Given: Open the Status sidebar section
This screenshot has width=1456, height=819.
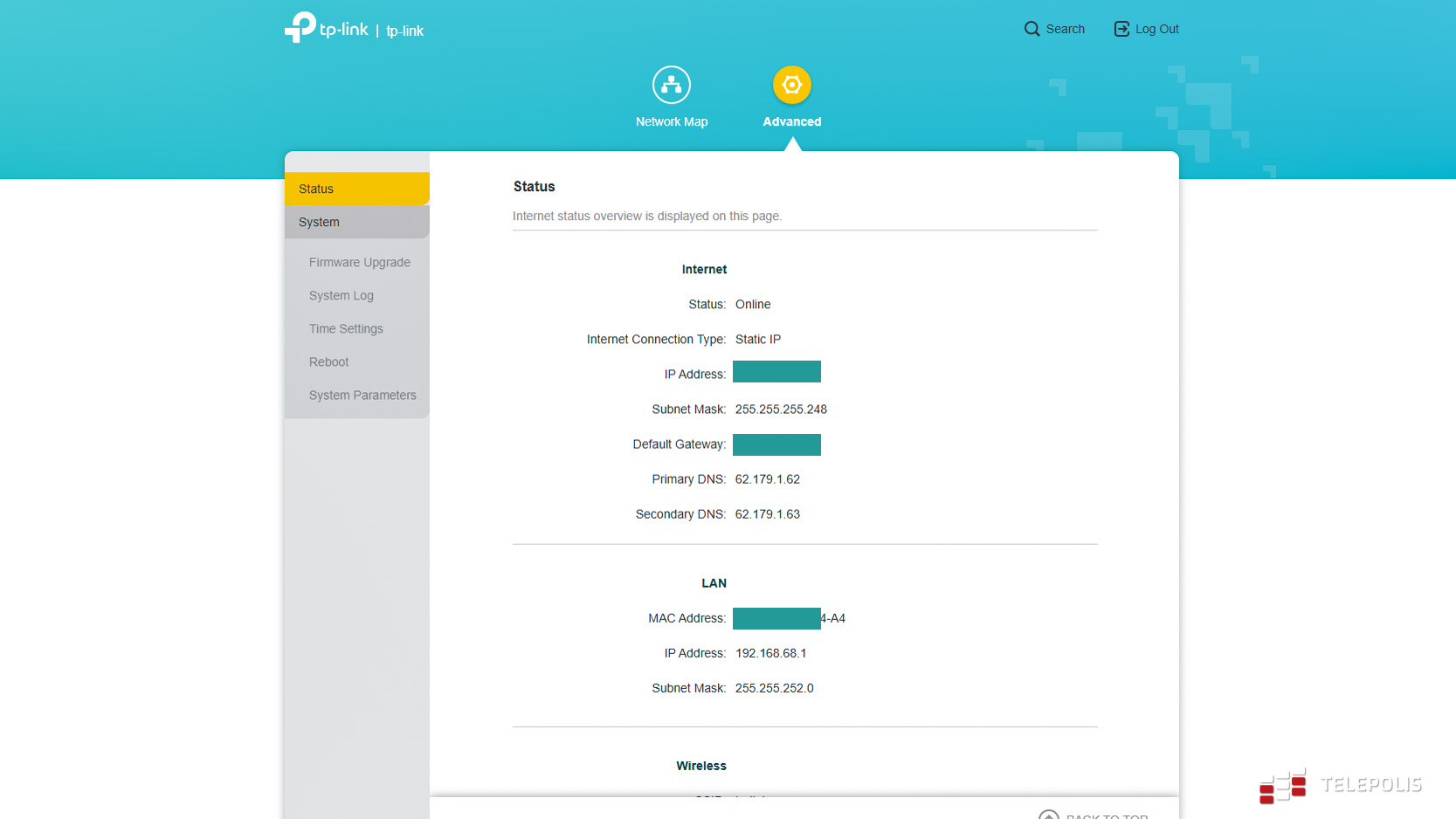Looking at the screenshot, I should click(x=356, y=189).
